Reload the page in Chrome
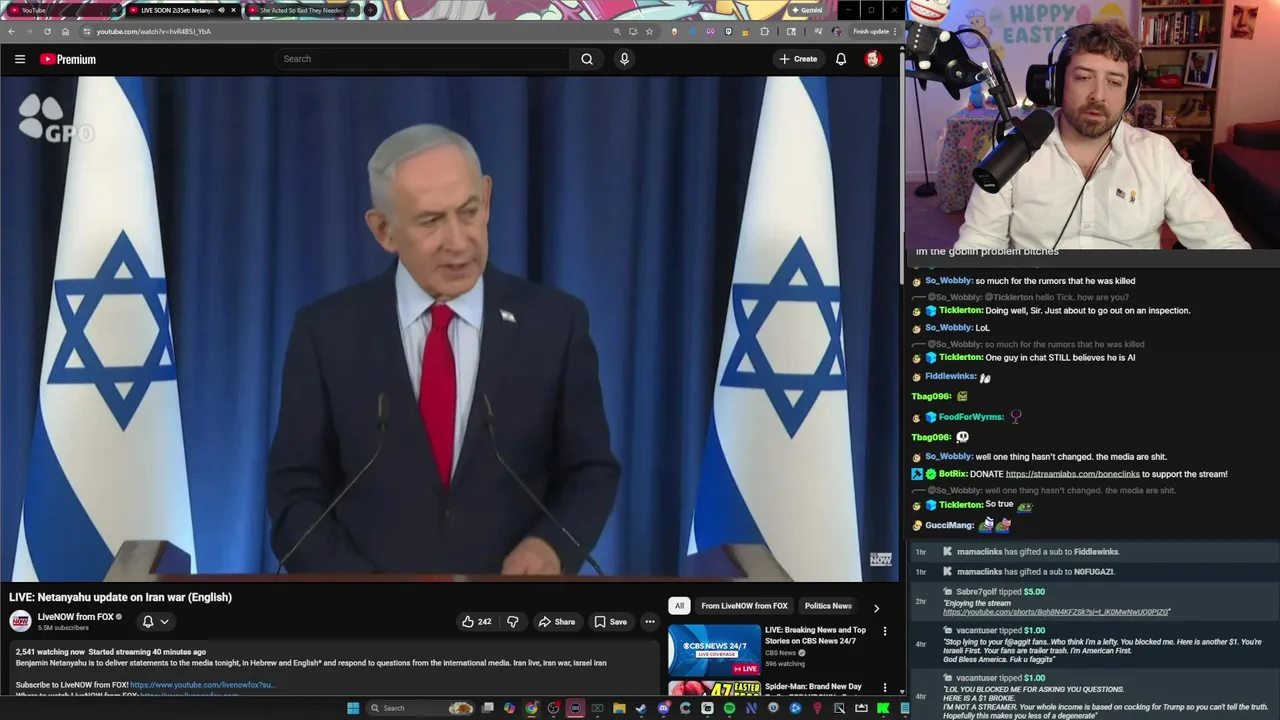The width and height of the screenshot is (1280, 720). pos(47,31)
